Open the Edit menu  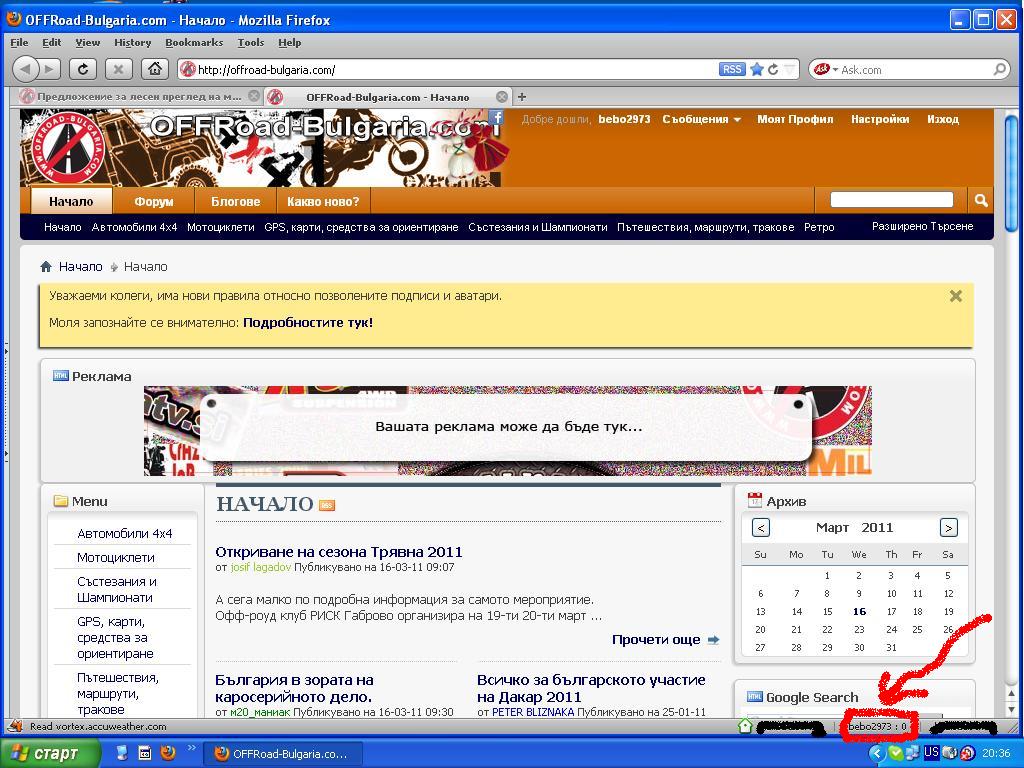[x=52, y=42]
